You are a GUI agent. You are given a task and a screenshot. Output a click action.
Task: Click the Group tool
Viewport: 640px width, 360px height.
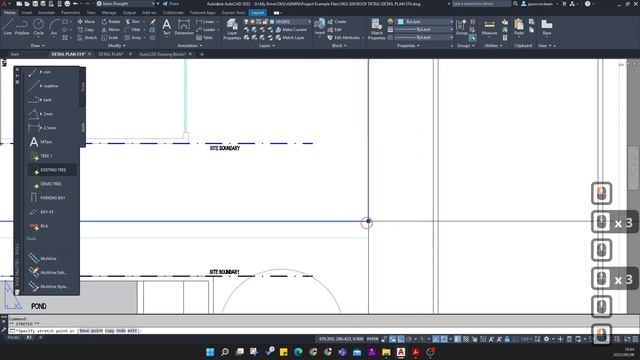pos(462,27)
